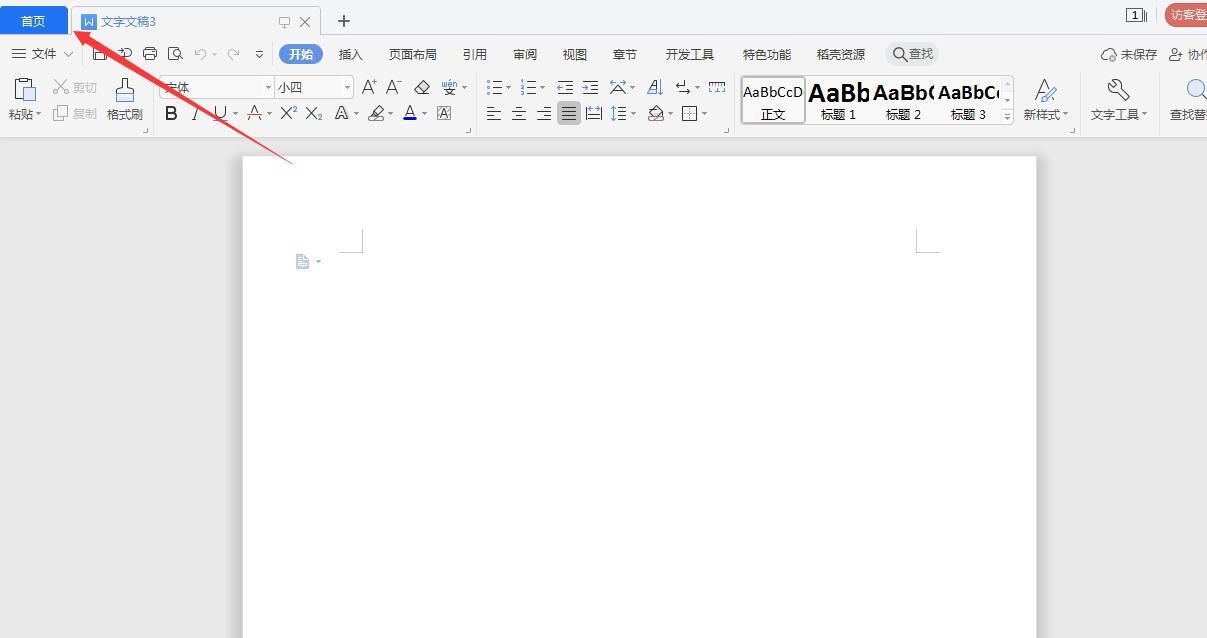
Task: Open the borders dropdown arrow
Action: (705, 114)
